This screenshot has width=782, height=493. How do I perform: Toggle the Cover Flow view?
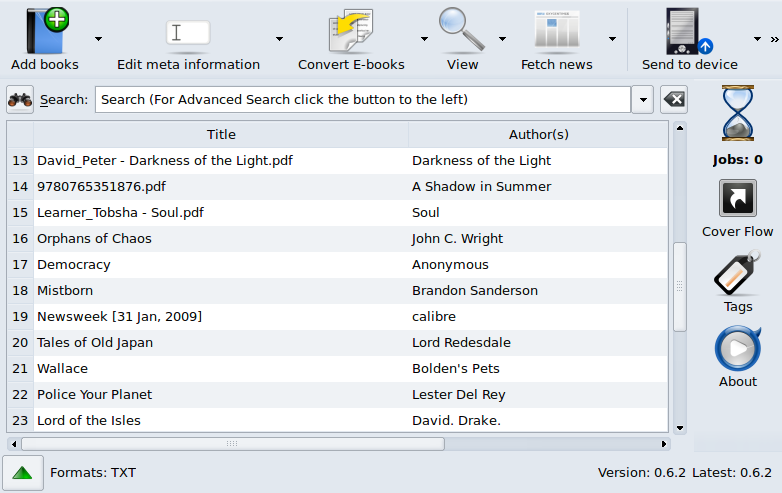click(x=738, y=198)
